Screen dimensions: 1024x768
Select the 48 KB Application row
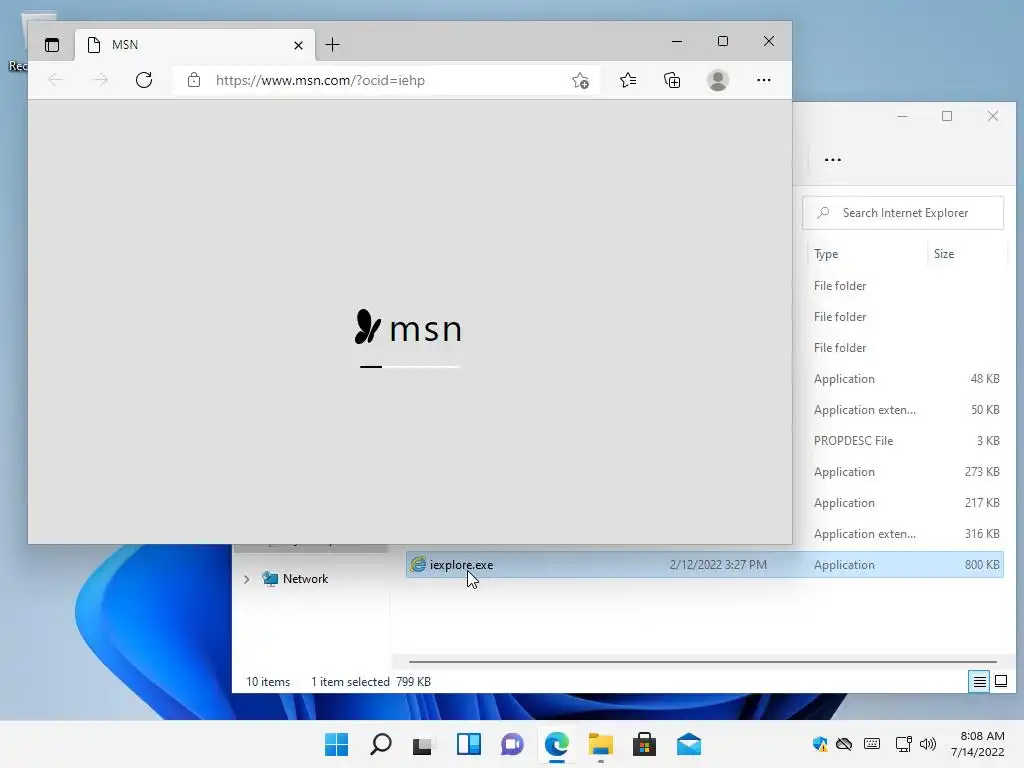point(905,379)
